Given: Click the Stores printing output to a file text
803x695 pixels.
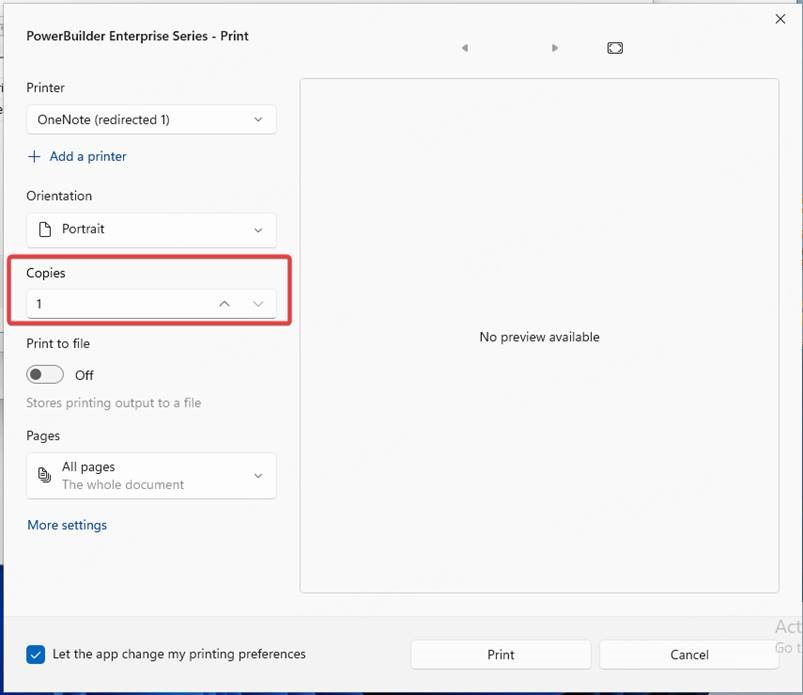Looking at the screenshot, I should (114, 403).
